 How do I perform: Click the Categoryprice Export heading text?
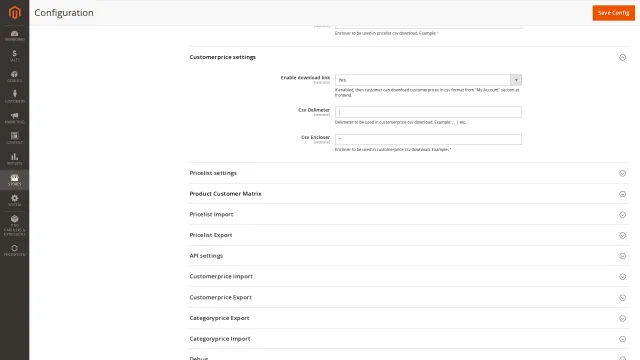click(x=219, y=318)
